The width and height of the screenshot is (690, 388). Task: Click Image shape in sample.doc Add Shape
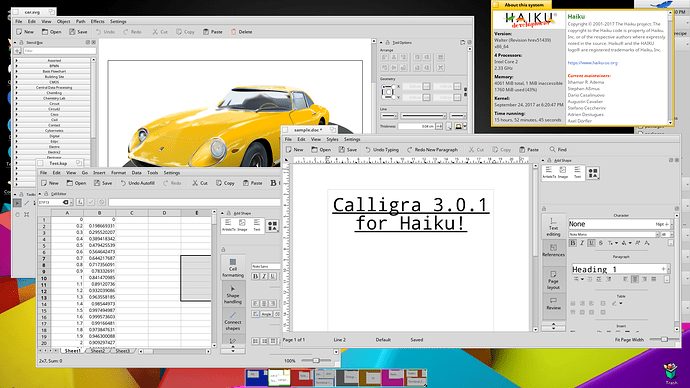pos(563,172)
